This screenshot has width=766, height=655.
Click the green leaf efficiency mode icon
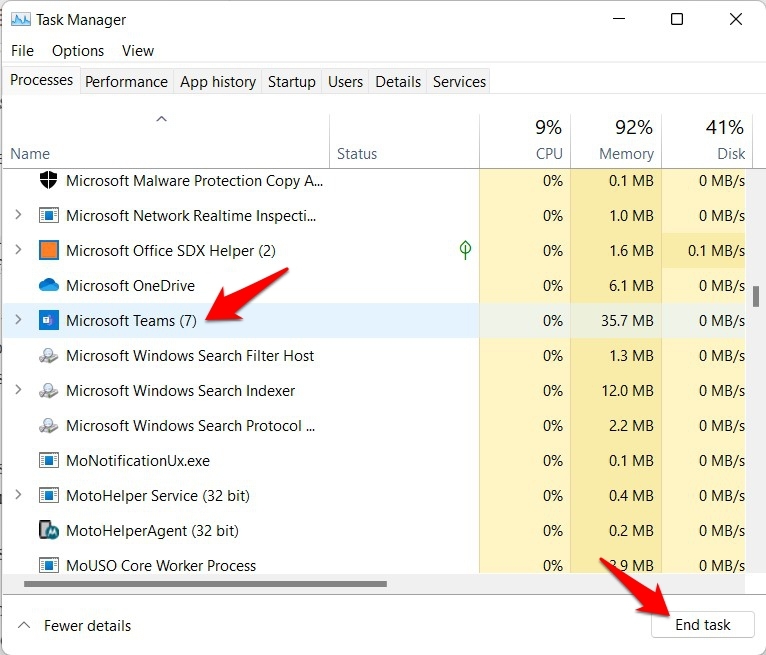pos(465,250)
